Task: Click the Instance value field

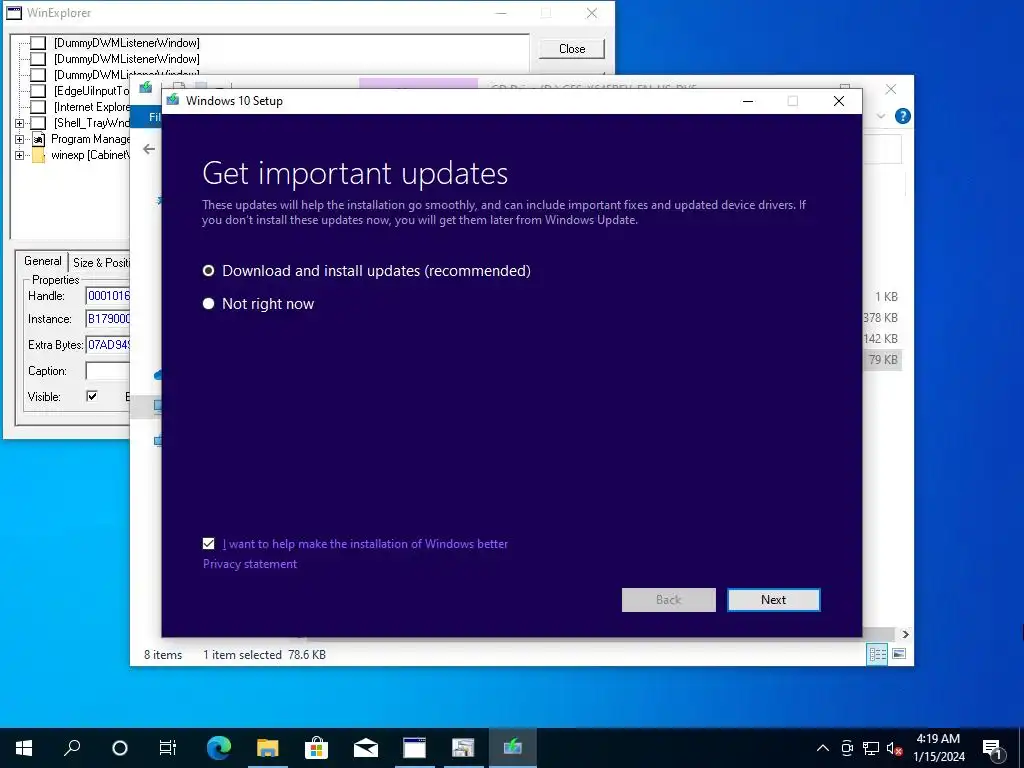Action: point(108,319)
